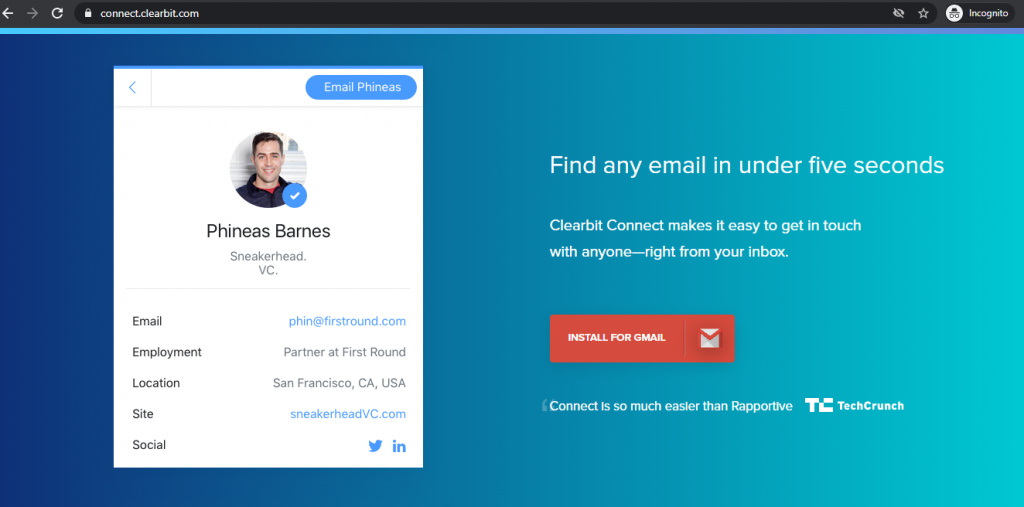Image resolution: width=1024 pixels, height=507 pixels.
Task: Click the name Phineas Barnes
Action: 268,231
